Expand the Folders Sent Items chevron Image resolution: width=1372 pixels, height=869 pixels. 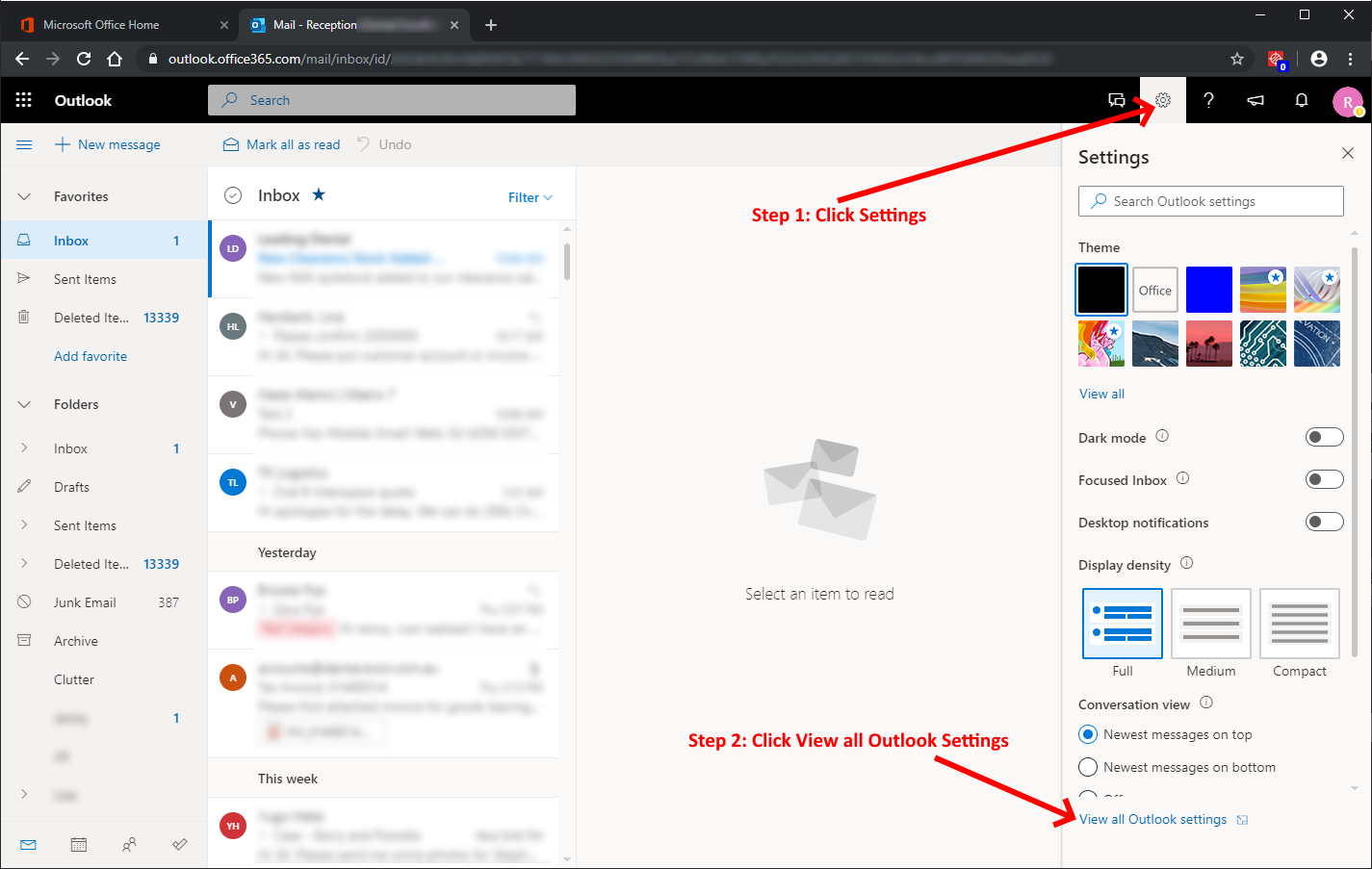coord(24,524)
